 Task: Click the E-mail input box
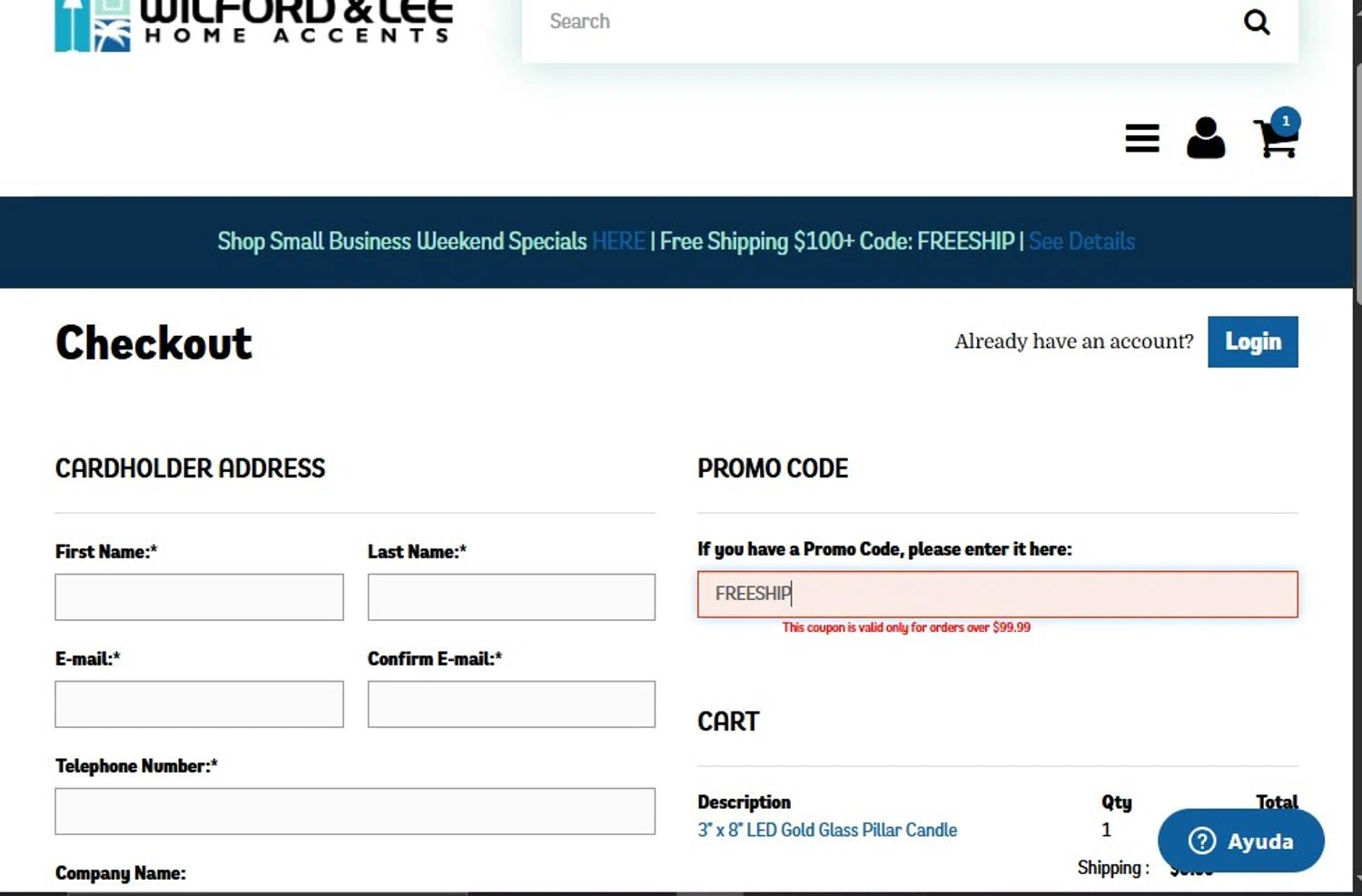[199, 704]
